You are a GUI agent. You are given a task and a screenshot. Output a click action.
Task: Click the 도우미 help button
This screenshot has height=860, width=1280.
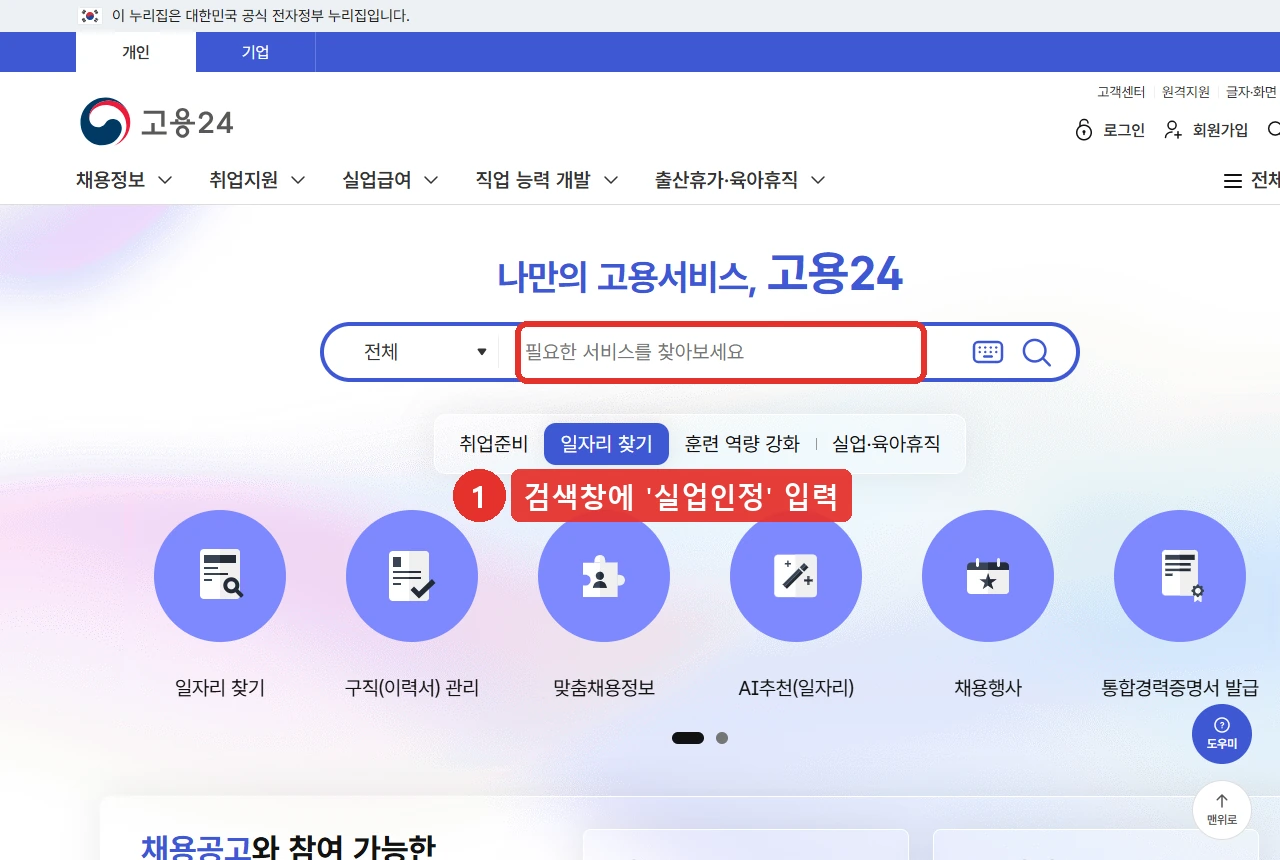(x=1222, y=734)
